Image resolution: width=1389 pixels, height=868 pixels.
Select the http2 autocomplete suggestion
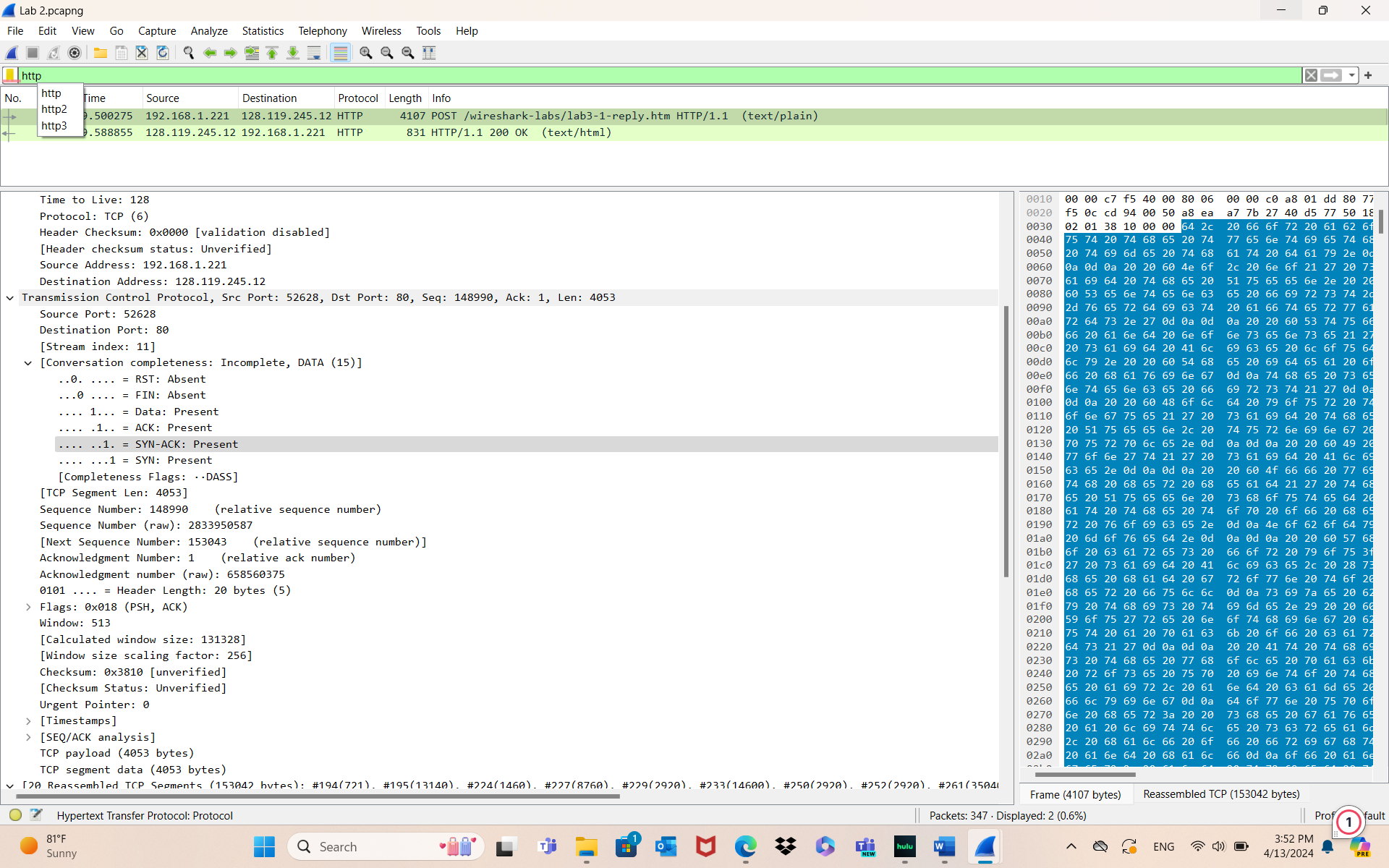coord(54,109)
